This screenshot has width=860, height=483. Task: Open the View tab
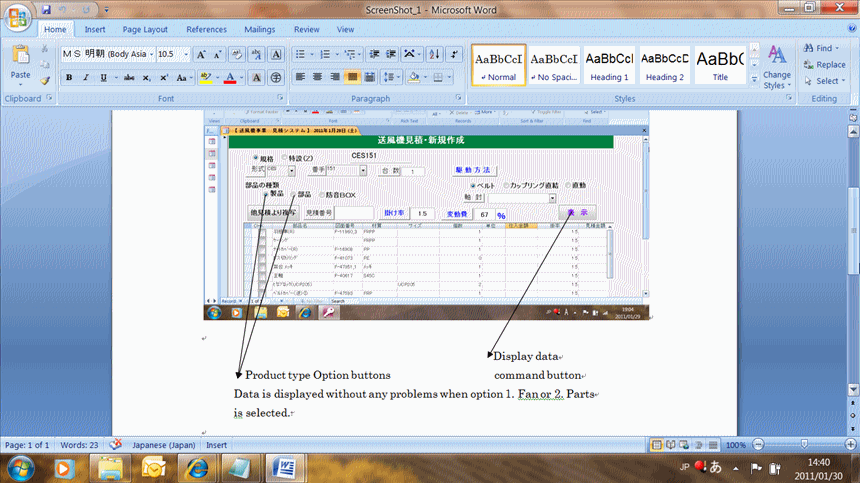point(345,30)
